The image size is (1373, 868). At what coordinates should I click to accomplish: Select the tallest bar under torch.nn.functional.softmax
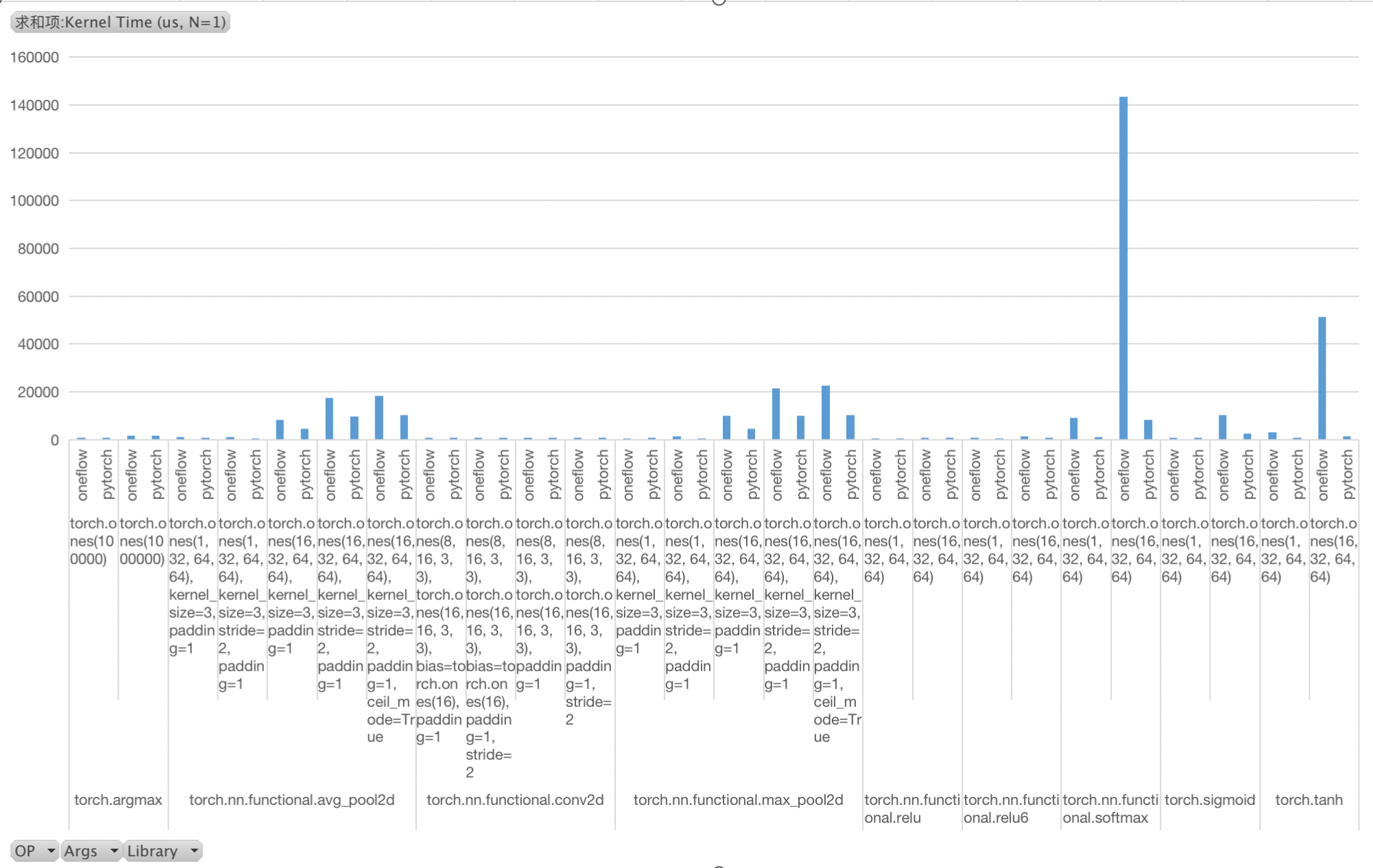click(1123, 274)
